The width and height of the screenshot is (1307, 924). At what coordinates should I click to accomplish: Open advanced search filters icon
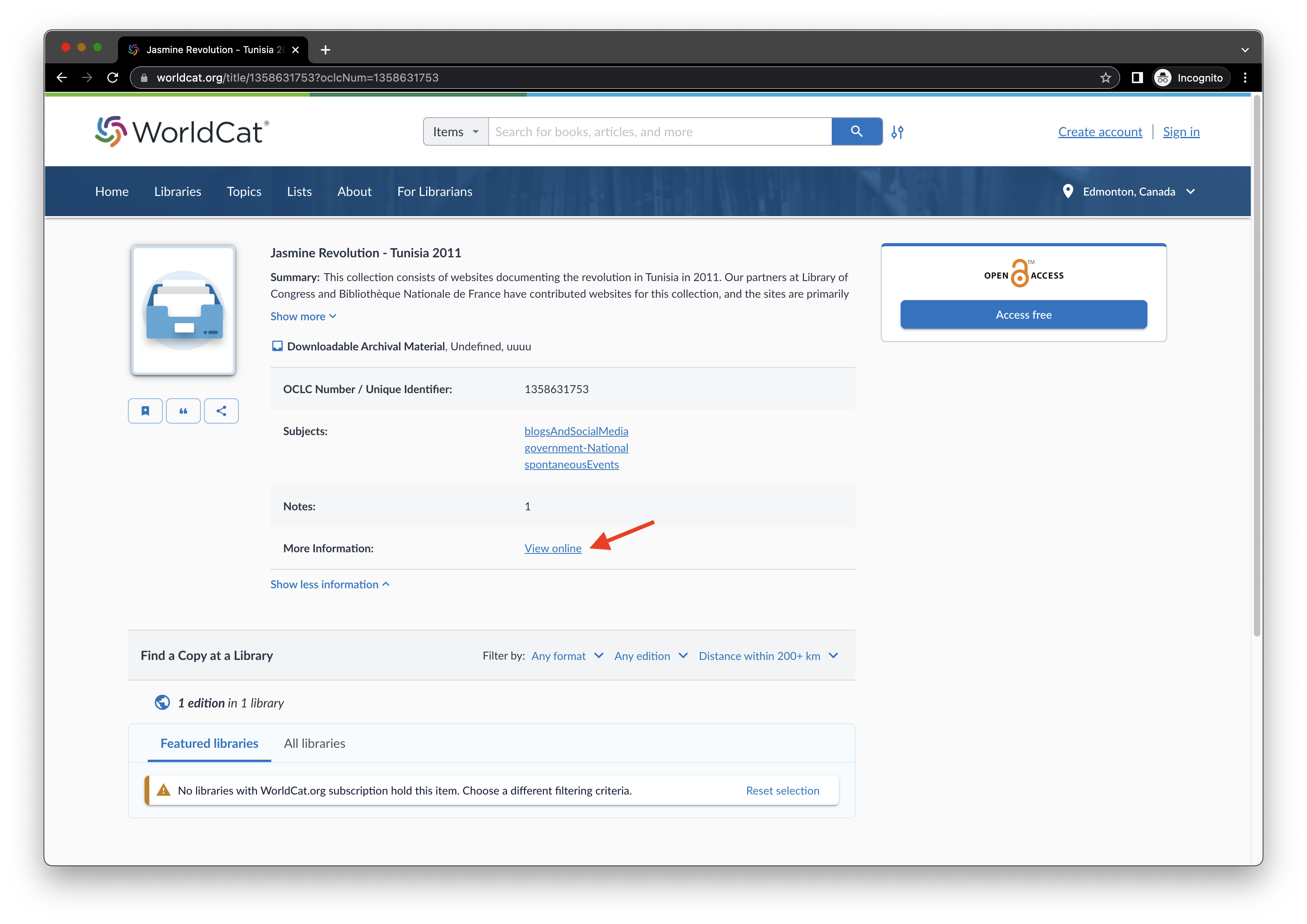point(897,132)
